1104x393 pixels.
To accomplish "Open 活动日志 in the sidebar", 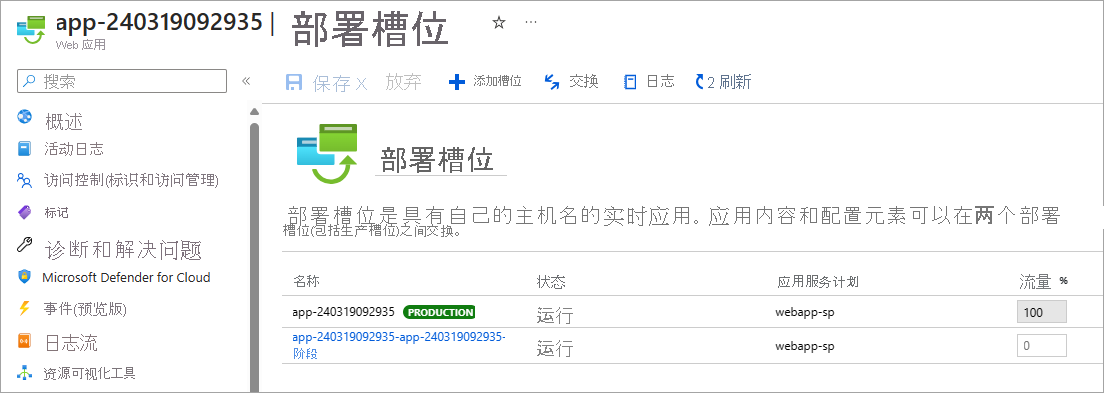I will tap(74, 149).
